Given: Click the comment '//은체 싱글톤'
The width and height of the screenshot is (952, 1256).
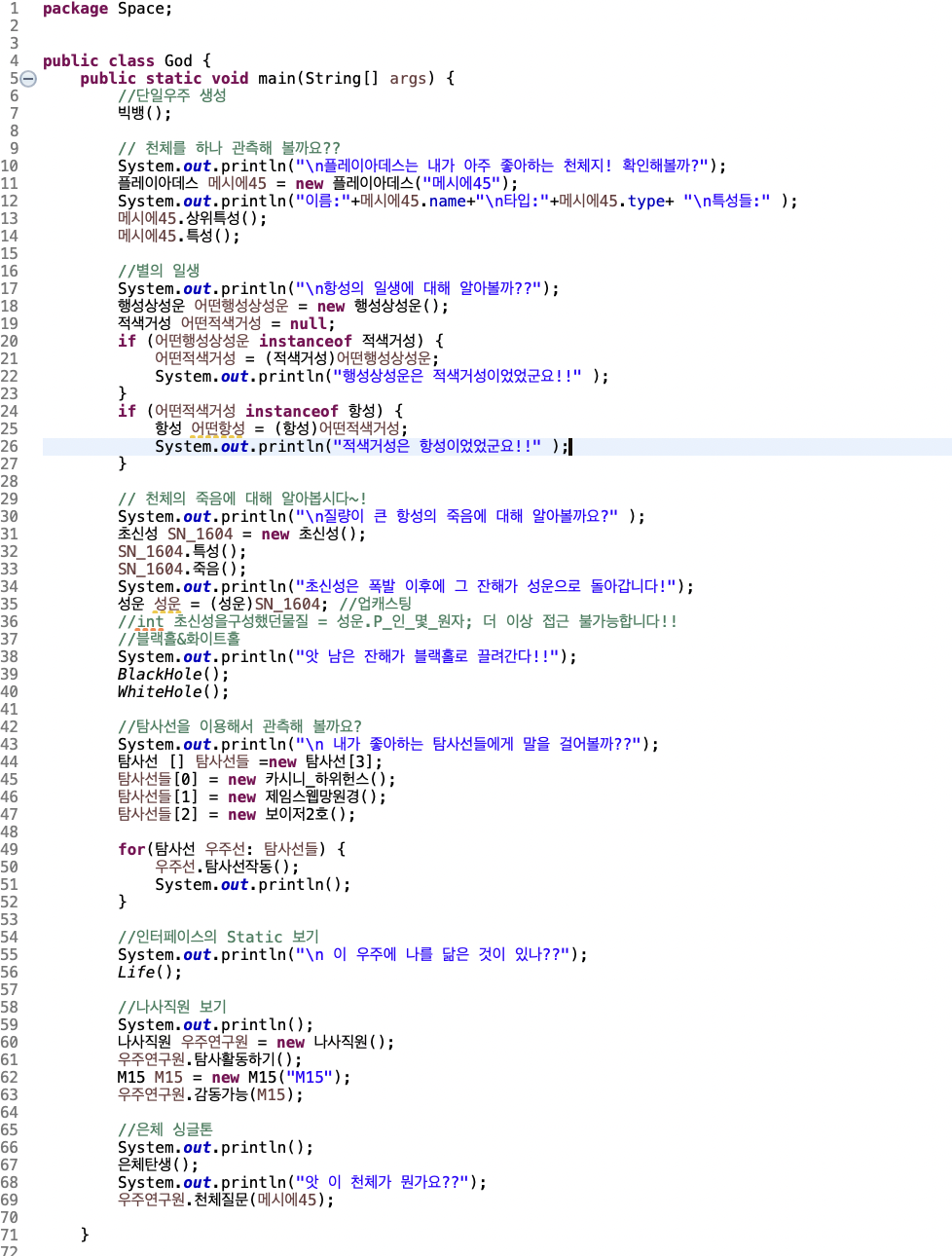Looking at the screenshot, I should (165, 1130).
